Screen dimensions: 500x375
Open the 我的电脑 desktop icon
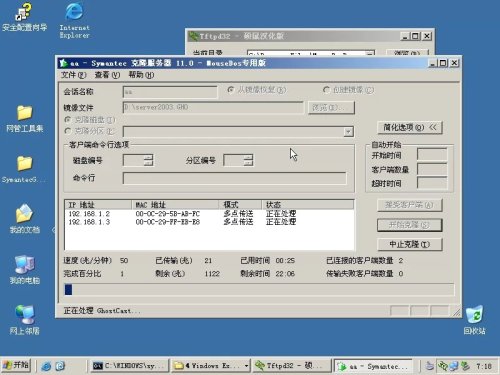[x=24, y=270]
